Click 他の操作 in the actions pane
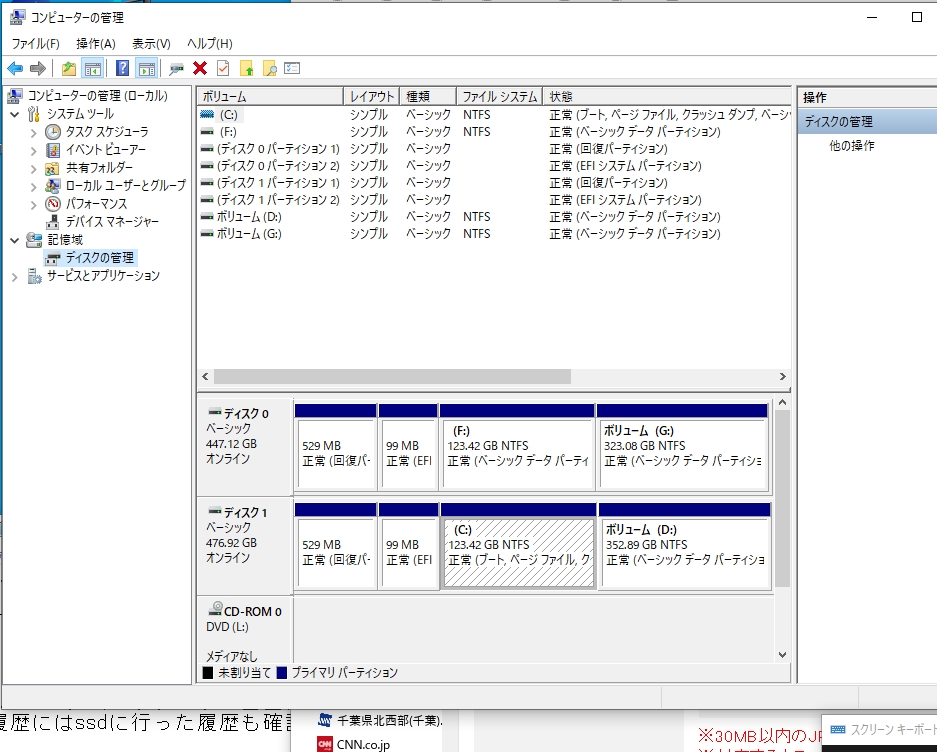Screen dimensions: 937x752 coord(852,145)
